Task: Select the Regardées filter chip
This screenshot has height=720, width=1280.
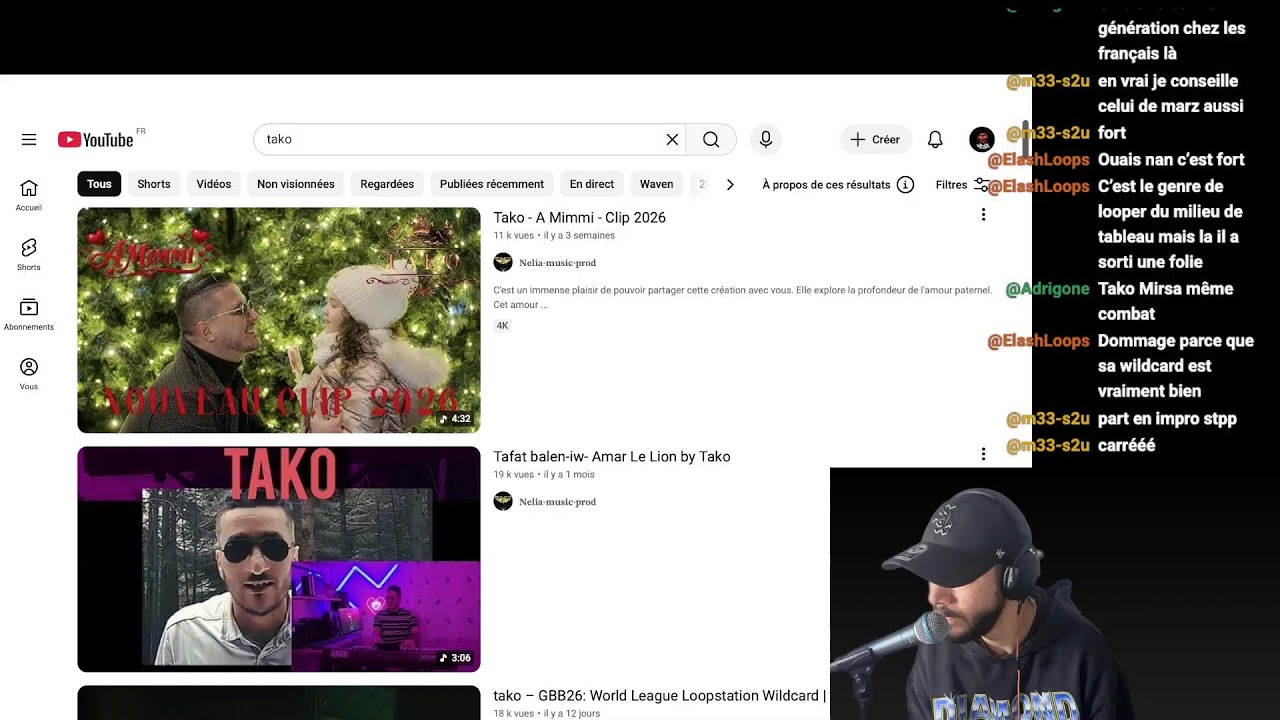Action: [x=387, y=184]
